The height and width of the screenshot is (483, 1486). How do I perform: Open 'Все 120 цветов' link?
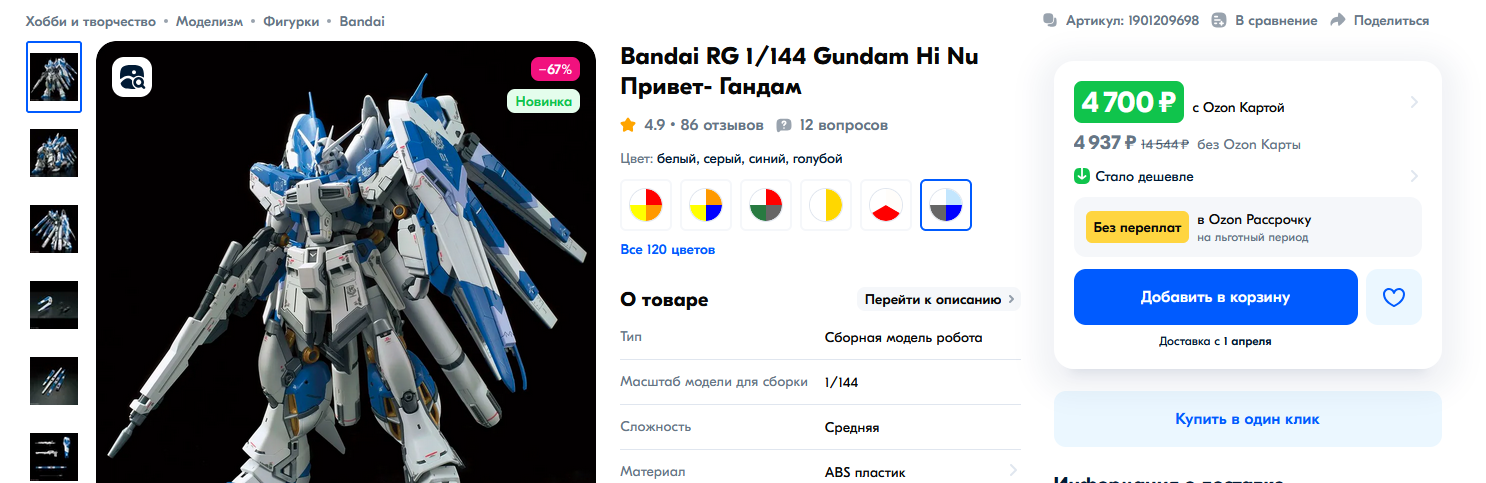(x=668, y=249)
